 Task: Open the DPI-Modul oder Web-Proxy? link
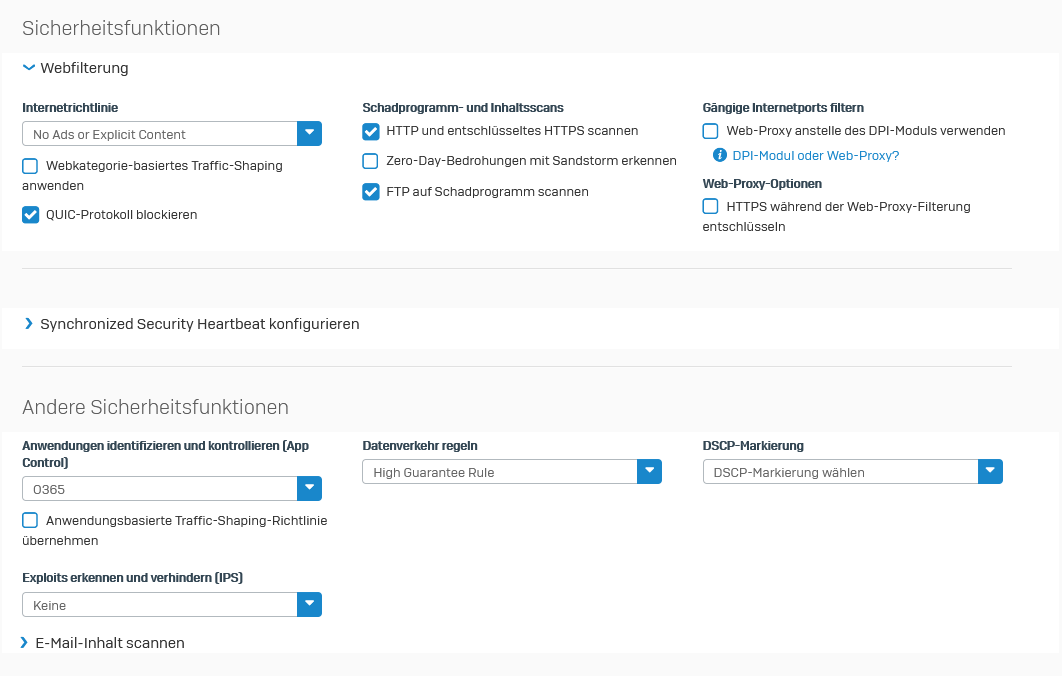(x=815, y=156)
